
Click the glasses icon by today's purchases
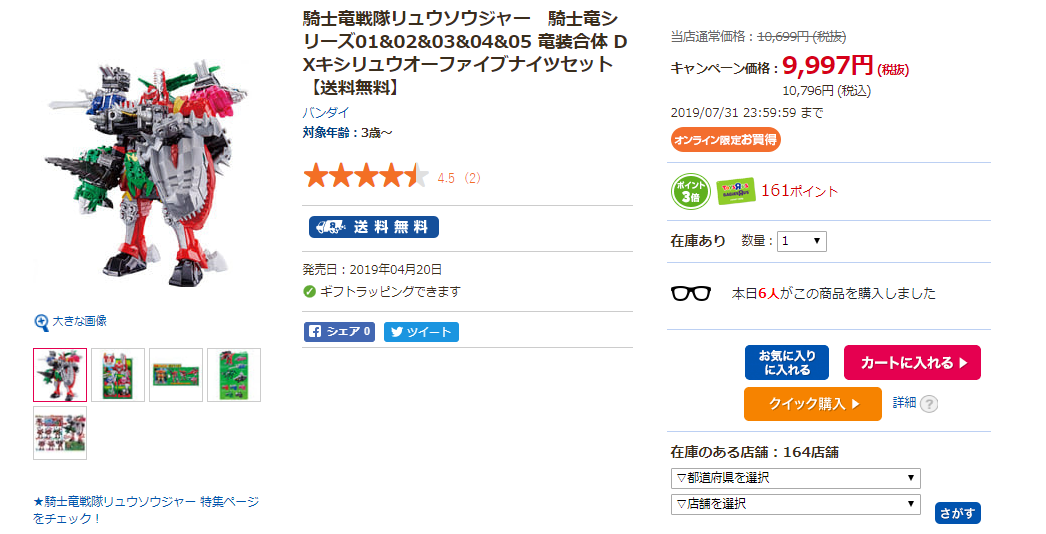coord(690,293)
